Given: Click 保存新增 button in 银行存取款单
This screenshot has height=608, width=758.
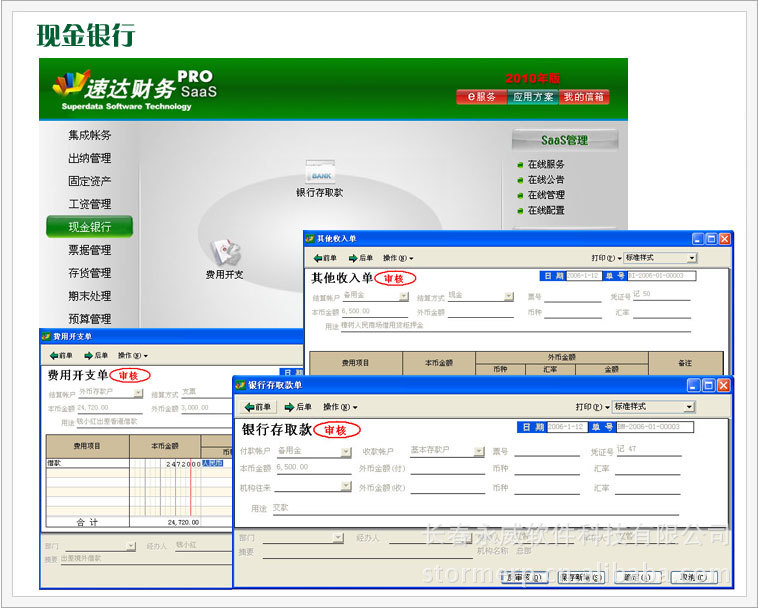Looking at the screenshot, I should [x=581, y=577].
